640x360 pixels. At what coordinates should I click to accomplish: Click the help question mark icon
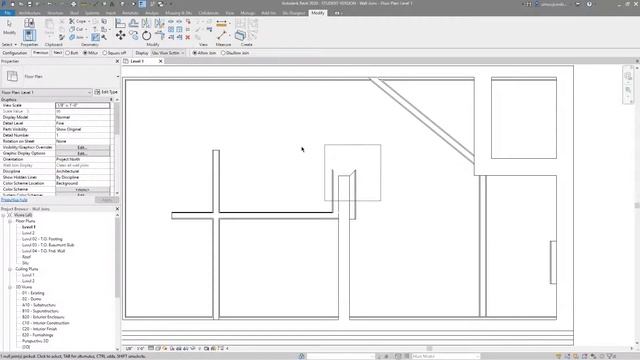pos(589,4)
